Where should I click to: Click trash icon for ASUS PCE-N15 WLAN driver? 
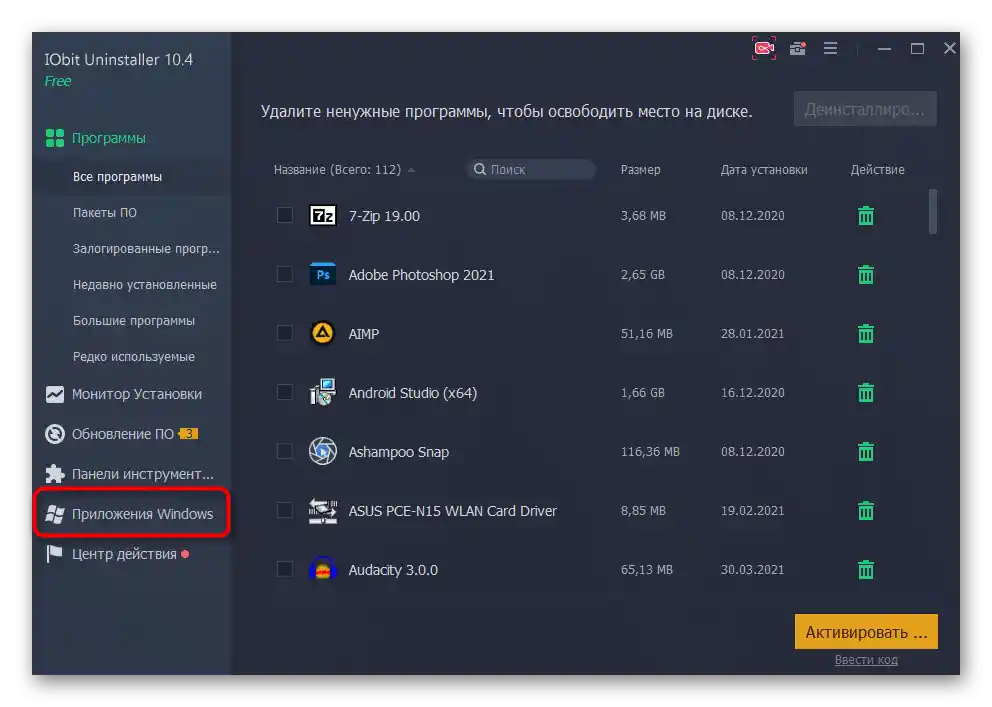pos(865,510)
